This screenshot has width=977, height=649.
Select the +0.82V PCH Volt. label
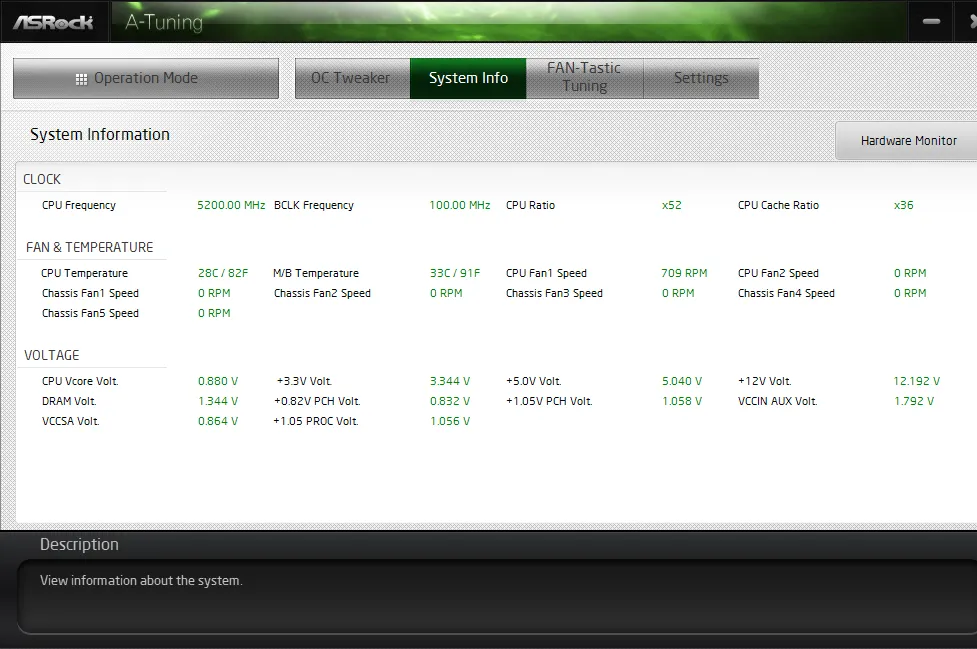(317, 401)
